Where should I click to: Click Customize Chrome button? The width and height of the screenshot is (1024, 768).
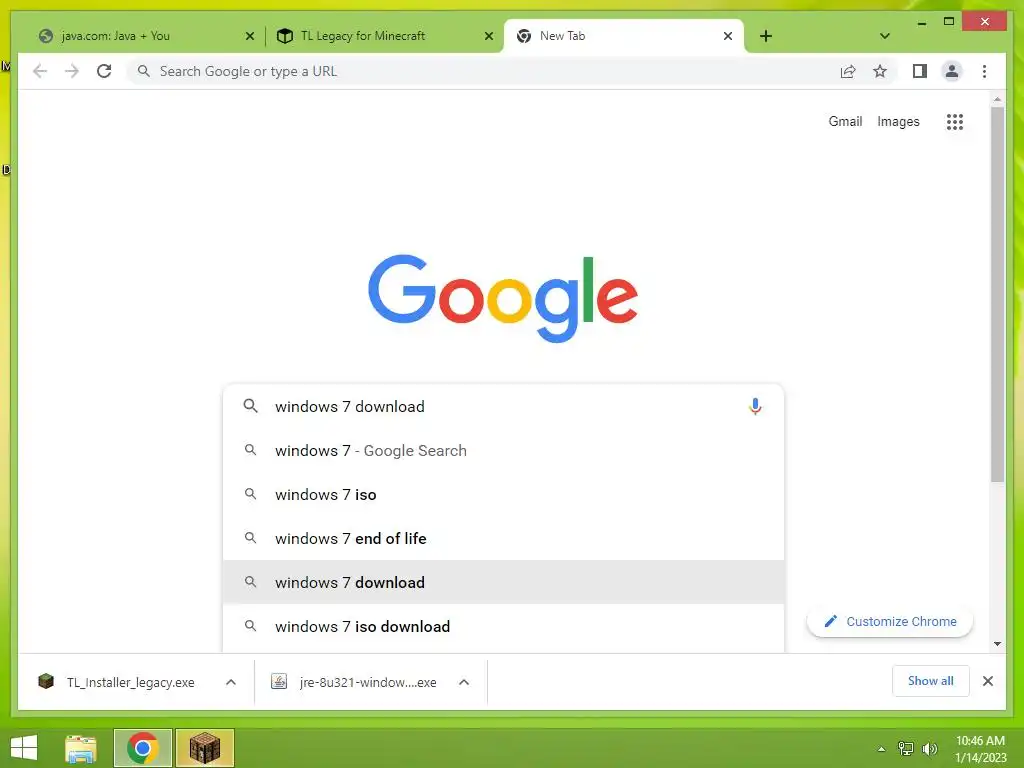[x=889, y=621]
